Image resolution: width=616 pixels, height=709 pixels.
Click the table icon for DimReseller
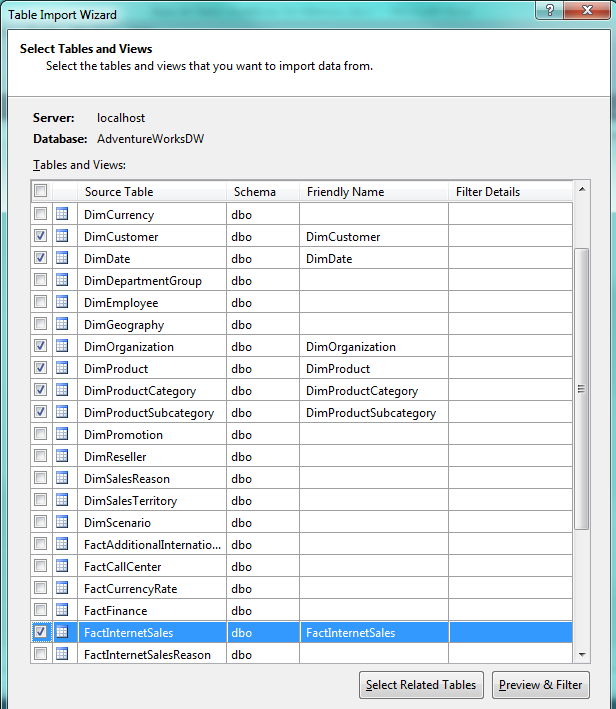tap(62, 457)
